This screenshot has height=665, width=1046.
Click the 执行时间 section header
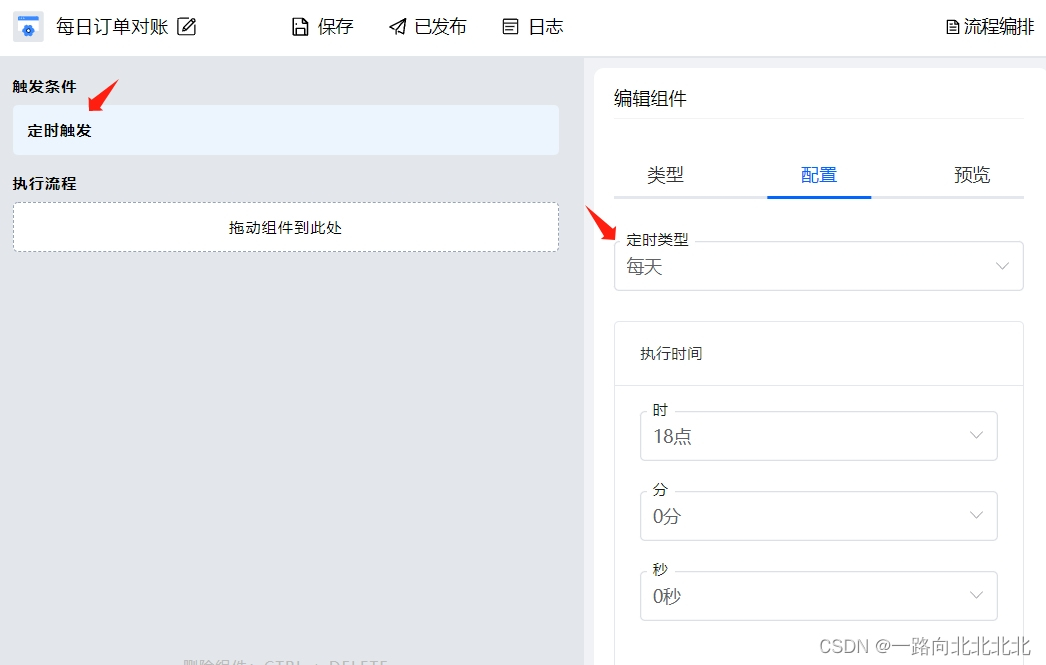670,353
